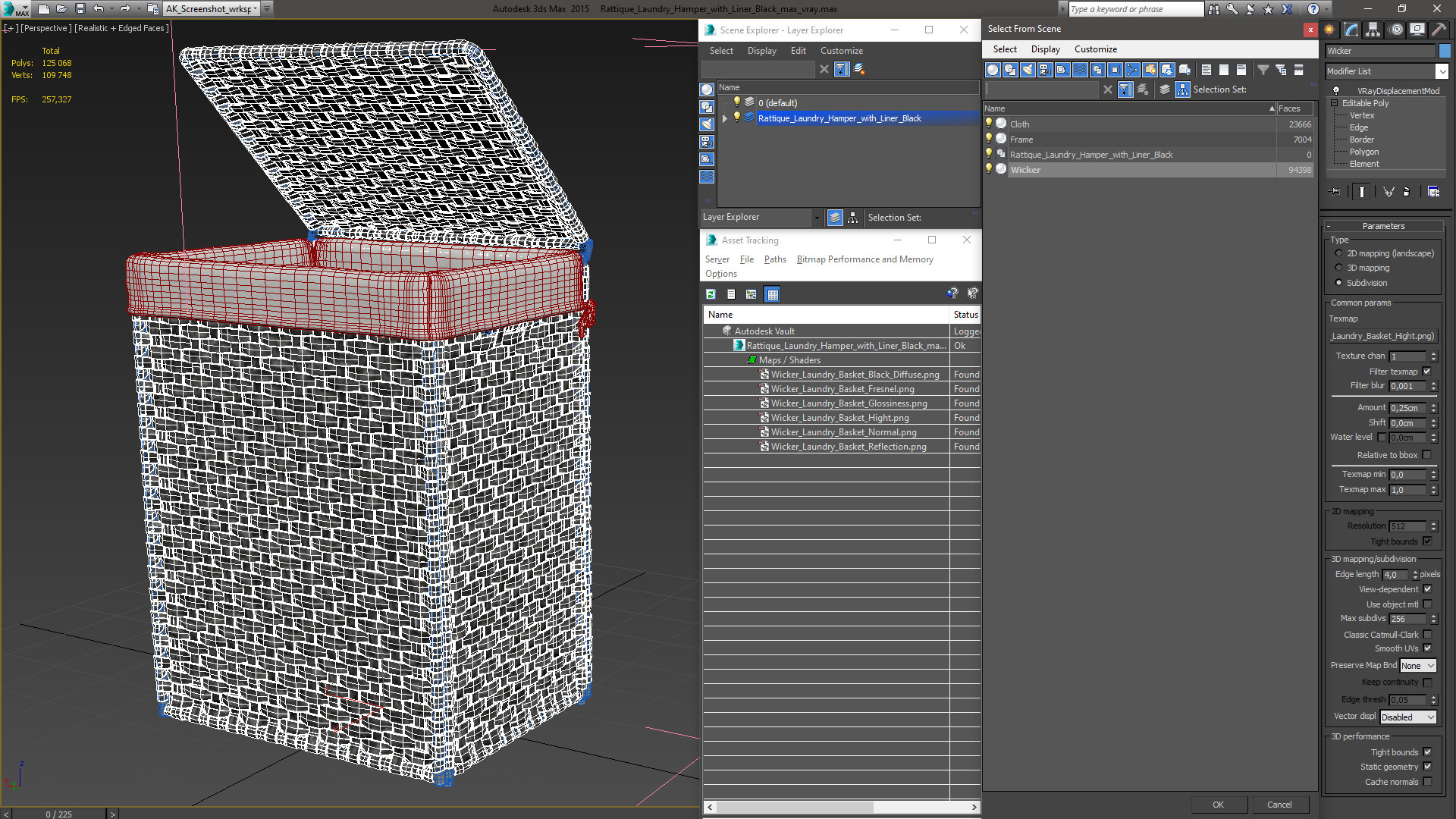The height and width of the screenshot is (819, 1456).
Task: Toggle lightbulb visibility of Cloth object
Action: [989, 124]
